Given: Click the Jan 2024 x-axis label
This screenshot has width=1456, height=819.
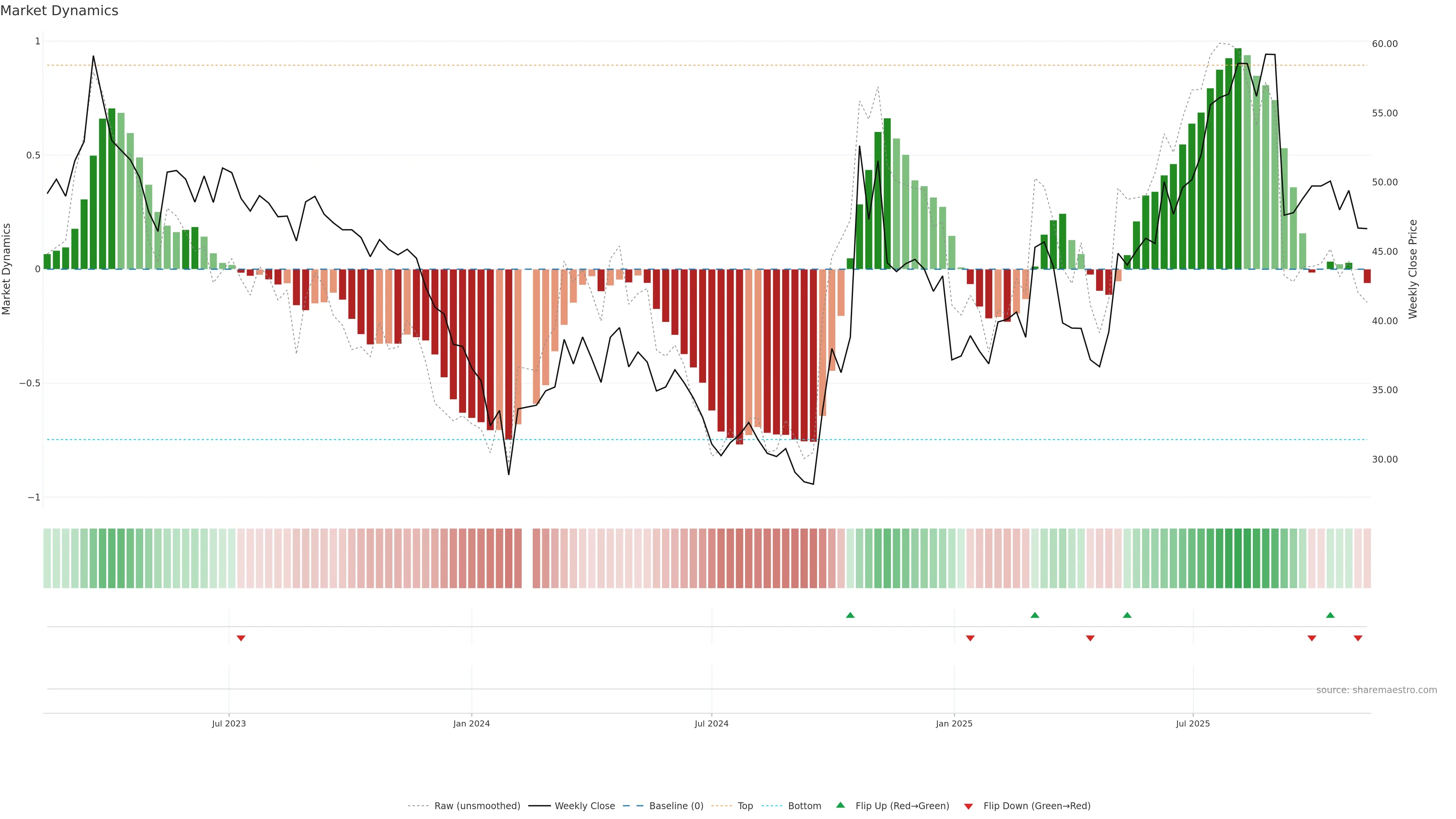Looking at the screenshot, I should (x=471, y=723).
